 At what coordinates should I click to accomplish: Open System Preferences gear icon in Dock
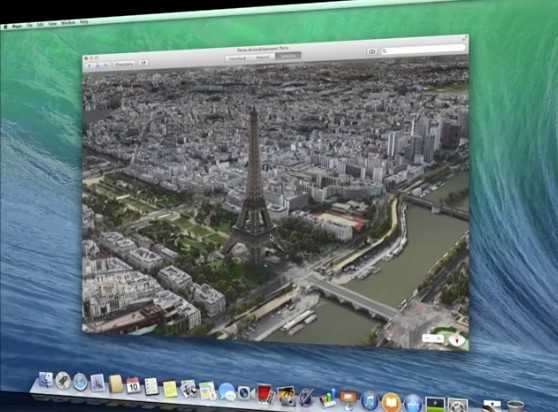[x=458, y=406]
